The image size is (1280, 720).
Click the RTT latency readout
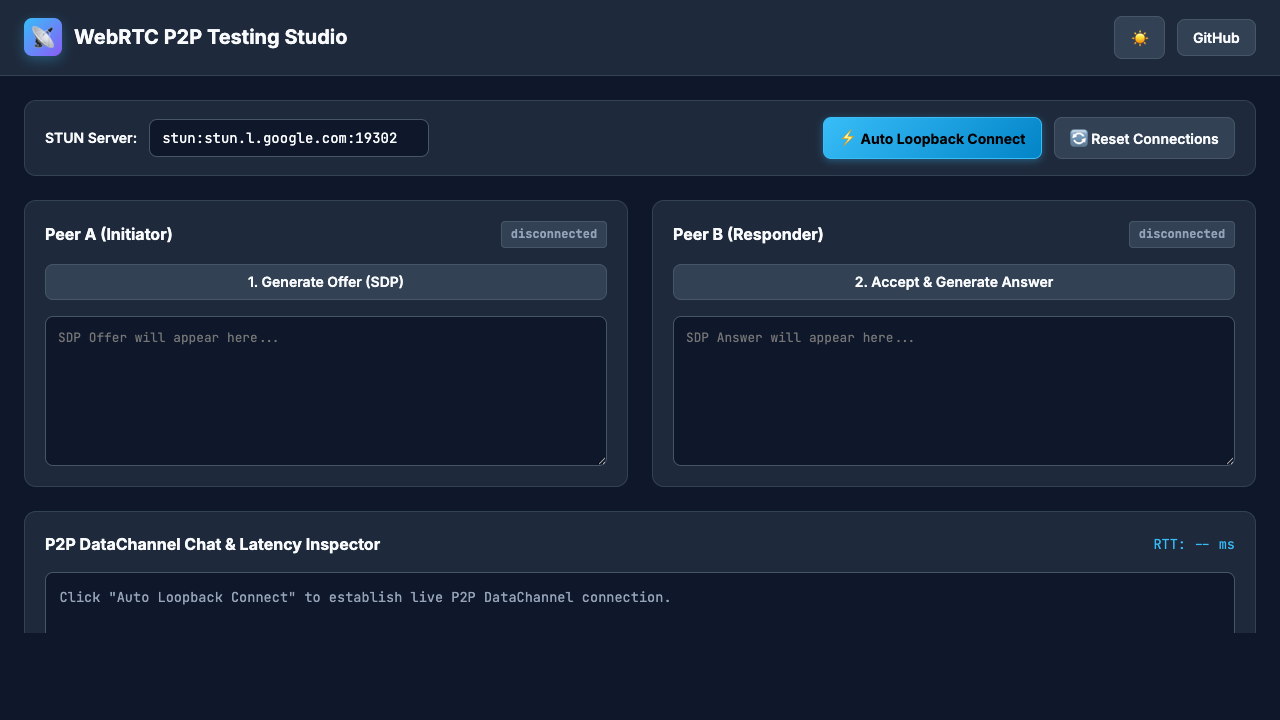tap(1194, 544)
